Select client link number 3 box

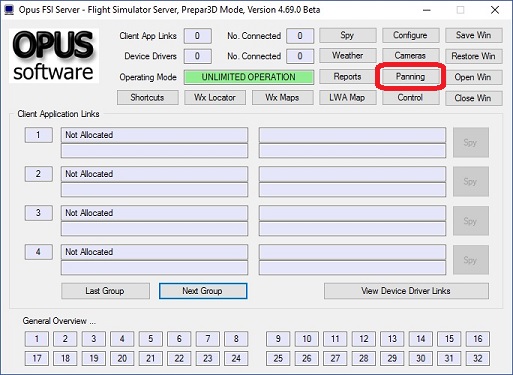tap(39, 213)
